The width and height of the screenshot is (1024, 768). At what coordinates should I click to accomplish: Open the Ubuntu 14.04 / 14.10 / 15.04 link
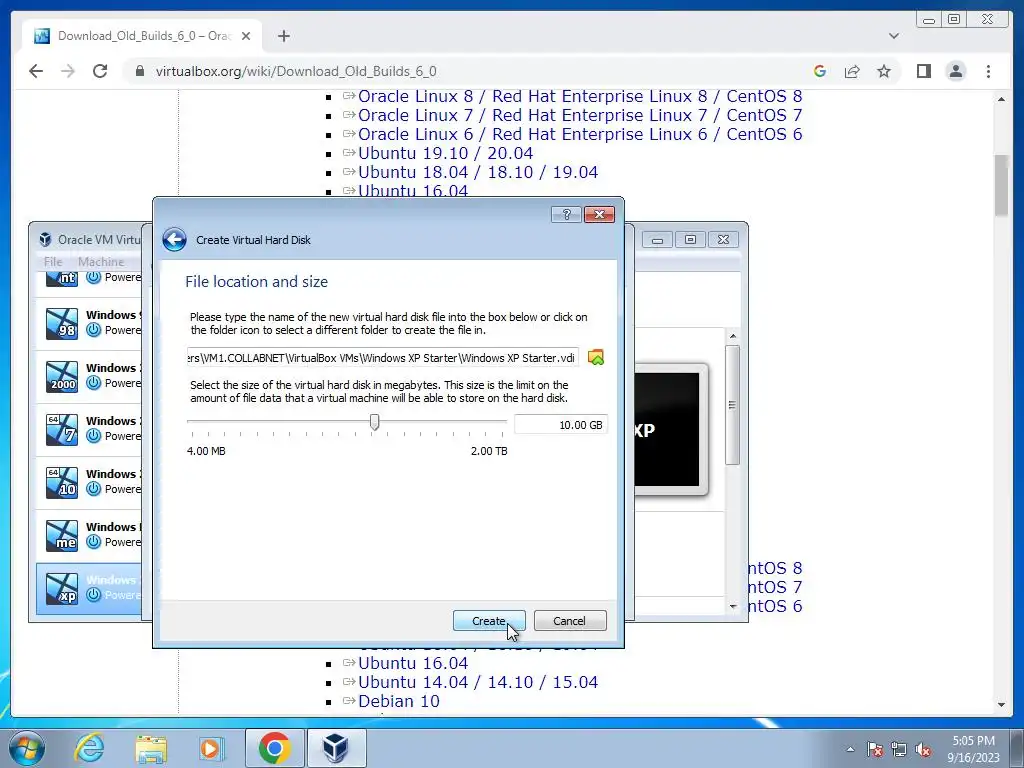pyautogui.click(x=478, y=682)
